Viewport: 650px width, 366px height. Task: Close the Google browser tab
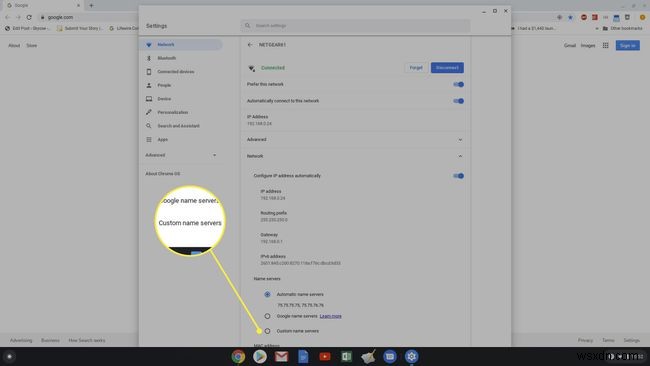(78, 5)
